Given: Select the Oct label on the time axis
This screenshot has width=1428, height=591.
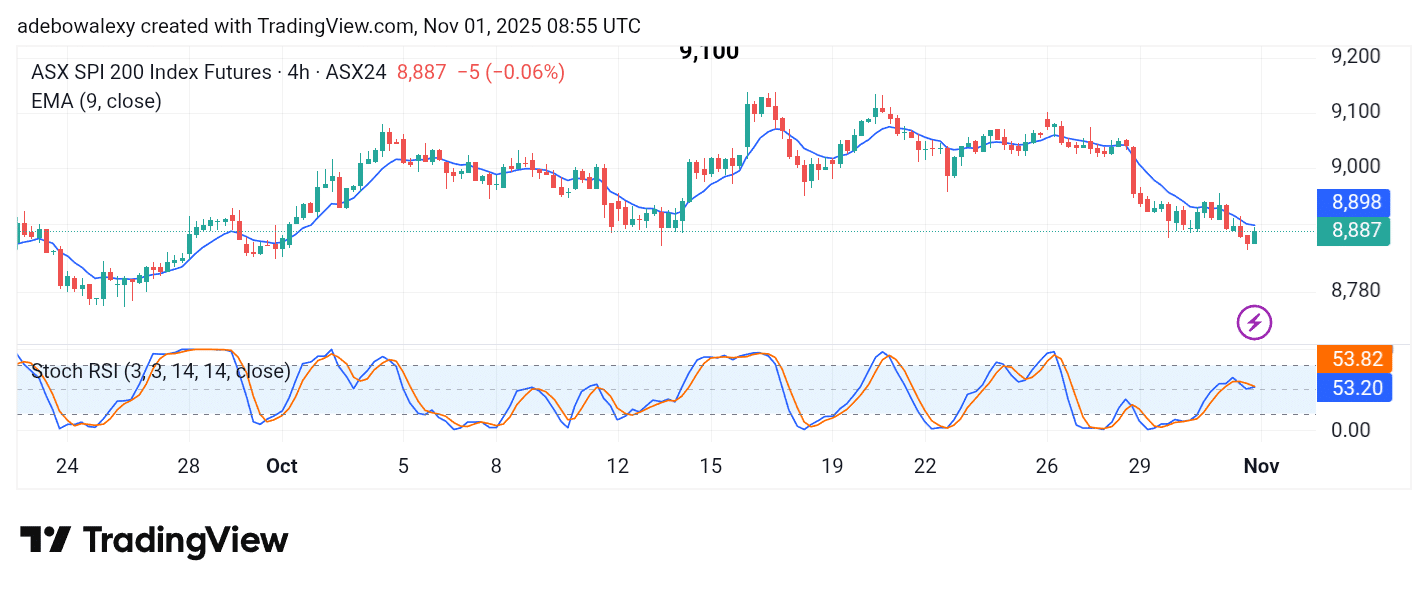Looking at the screenshot, I should (281, 466).
